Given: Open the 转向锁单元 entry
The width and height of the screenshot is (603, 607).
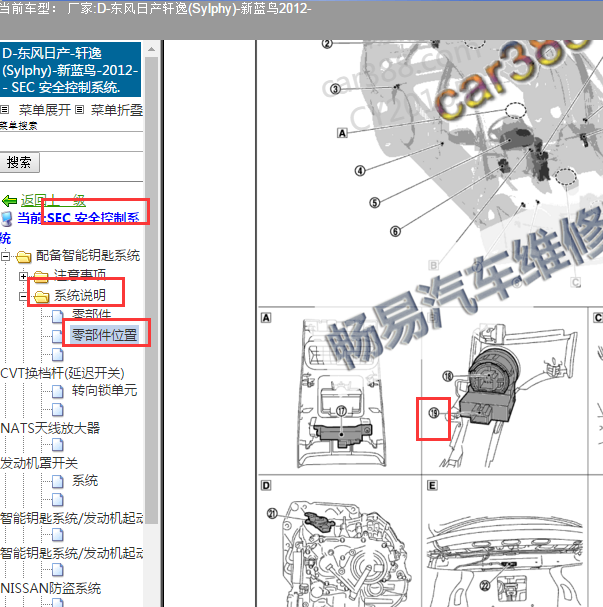Looking at the screenshot, I should pos(104,390).
